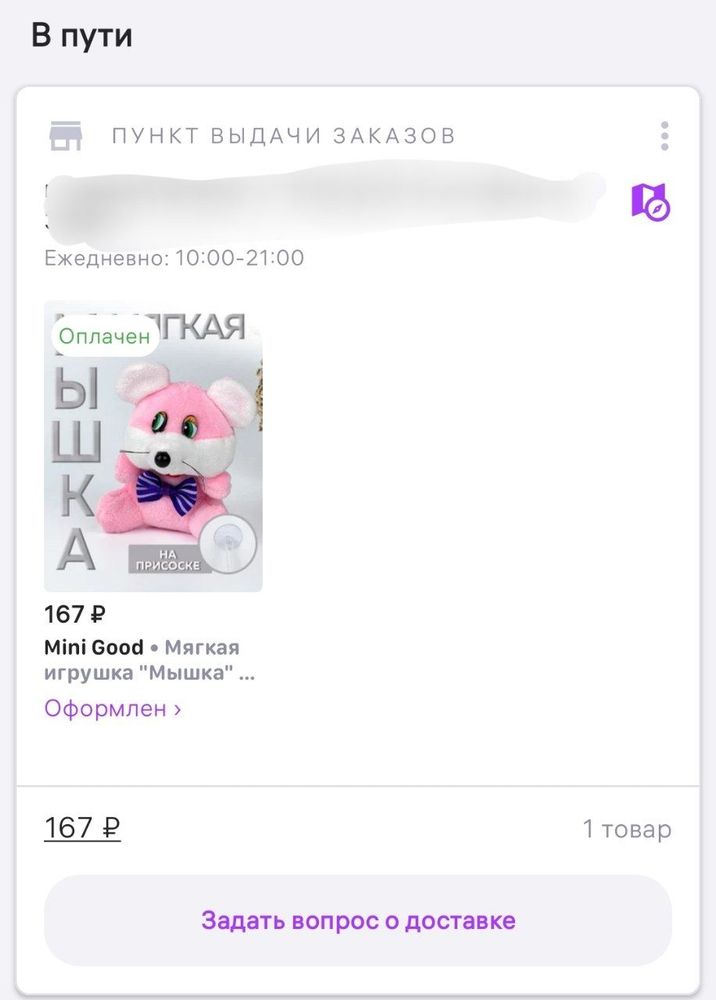Open pickup point location on map icon
716x1000 pixels.
point(650,202)
